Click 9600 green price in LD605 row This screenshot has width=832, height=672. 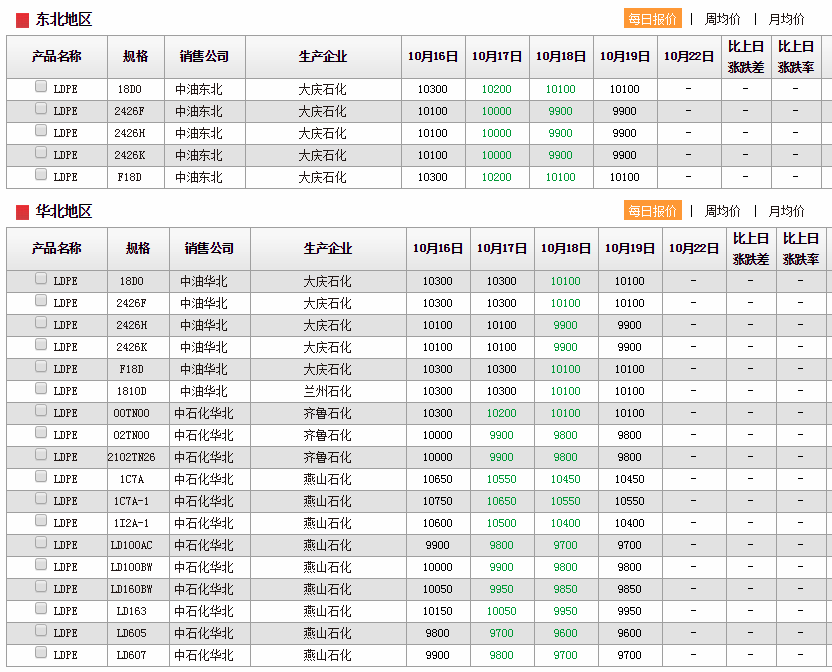click(x=566, y=633)
